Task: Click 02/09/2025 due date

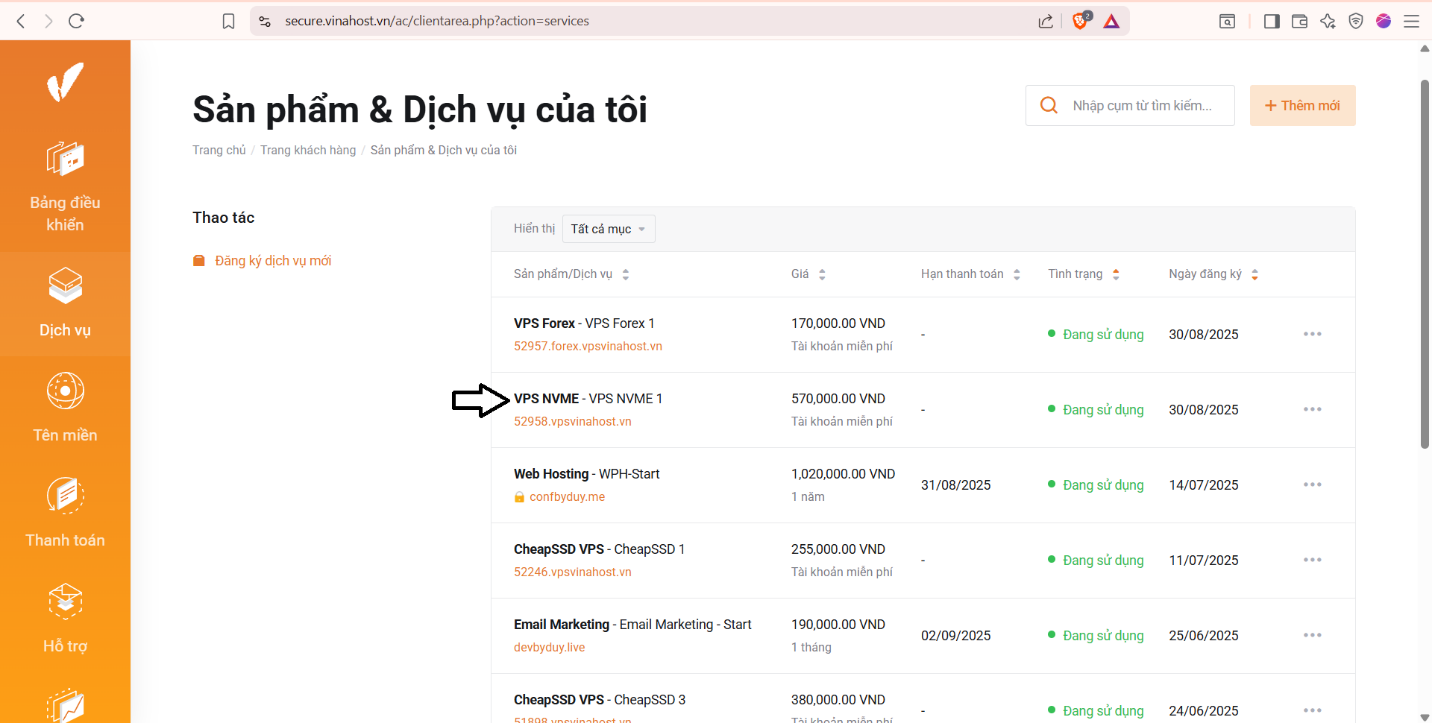Action: click(956, 635)
